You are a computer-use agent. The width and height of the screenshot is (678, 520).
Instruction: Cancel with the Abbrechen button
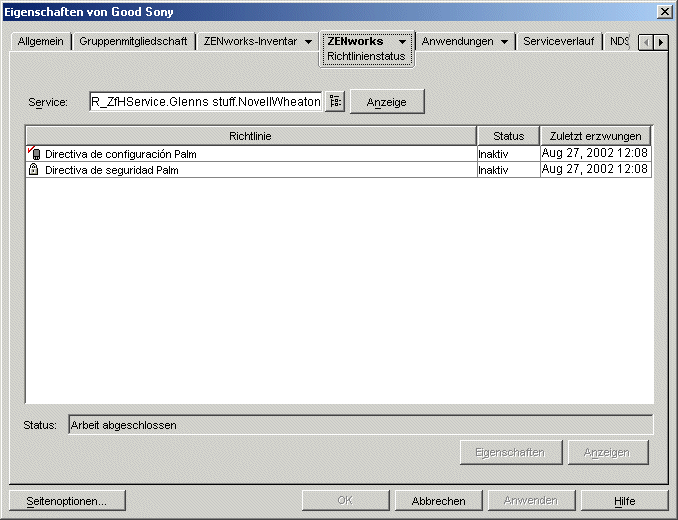[x=438, y=501]
